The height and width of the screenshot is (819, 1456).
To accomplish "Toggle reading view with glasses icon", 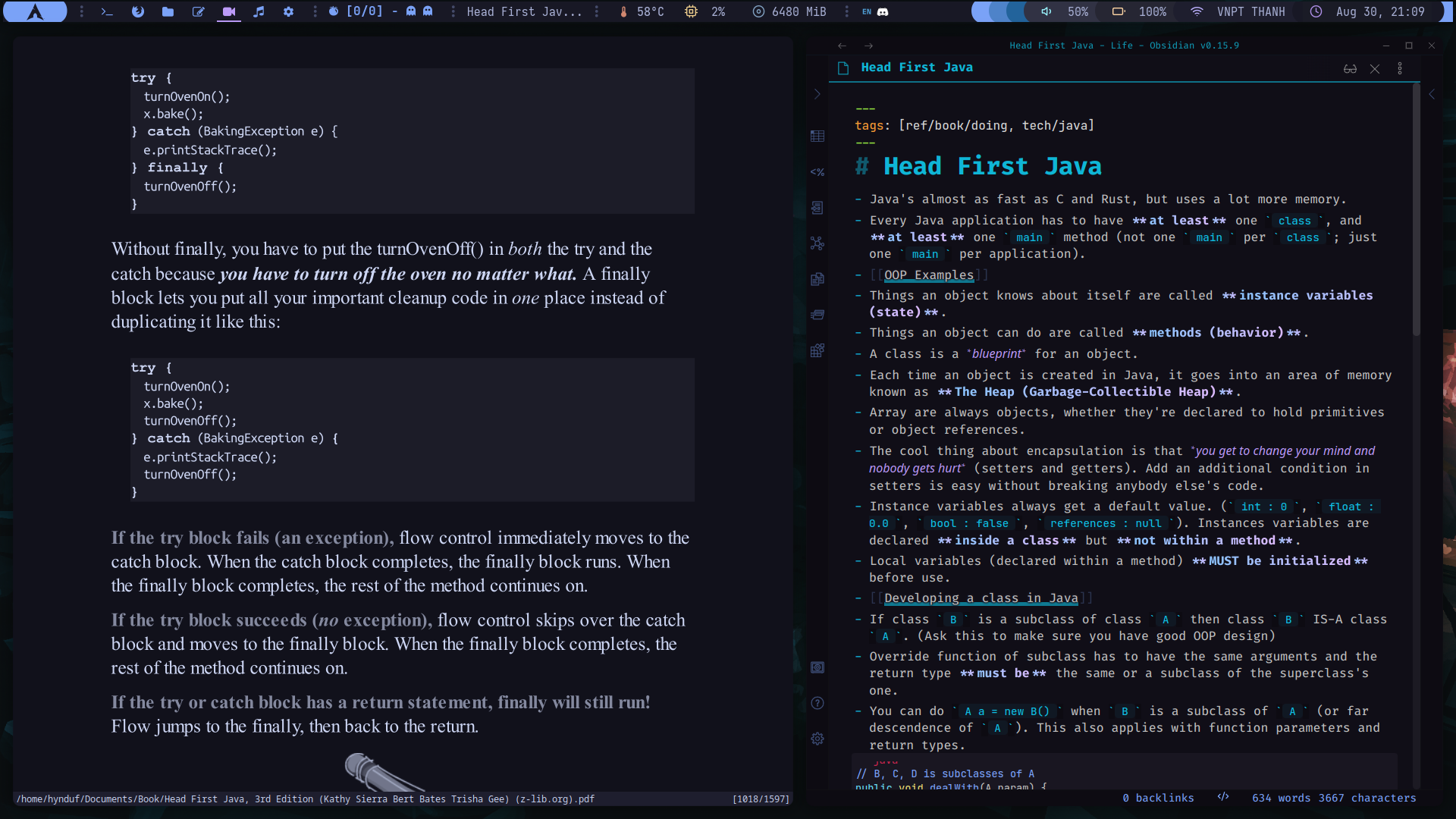I will (x=1350, y=69).
